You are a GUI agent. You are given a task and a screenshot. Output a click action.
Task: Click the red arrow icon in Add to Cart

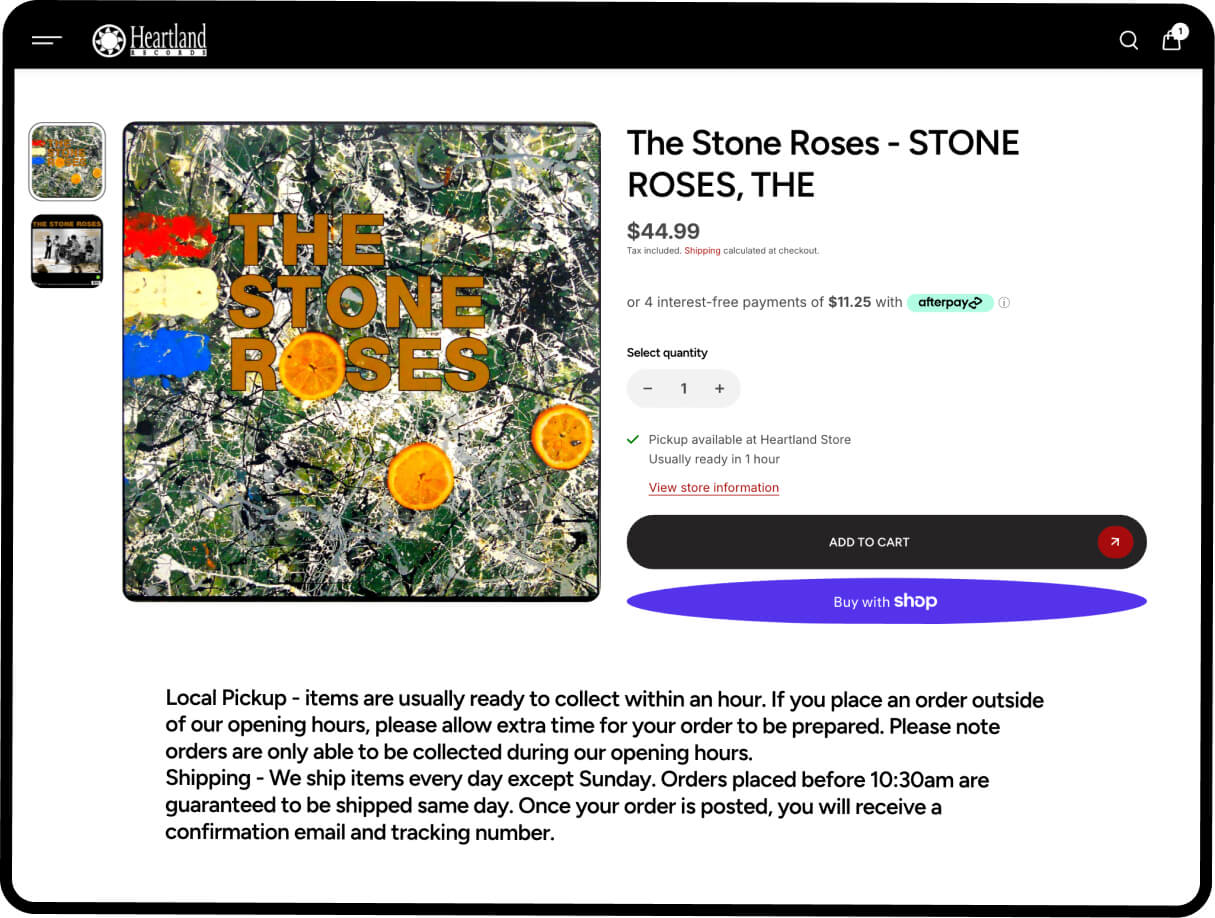point(1115,542)
